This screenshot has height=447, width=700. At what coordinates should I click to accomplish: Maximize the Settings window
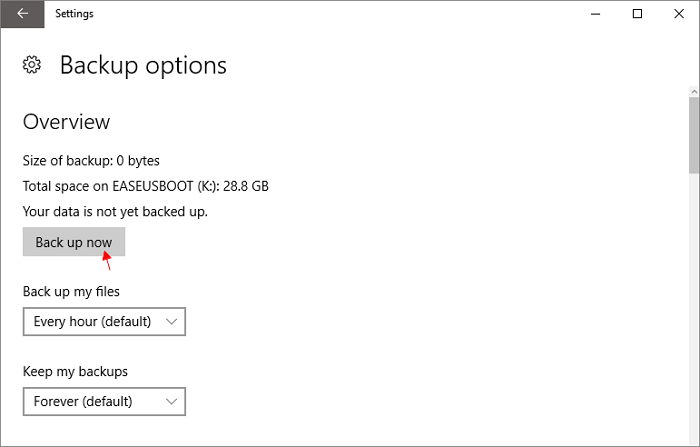(638, 14)
